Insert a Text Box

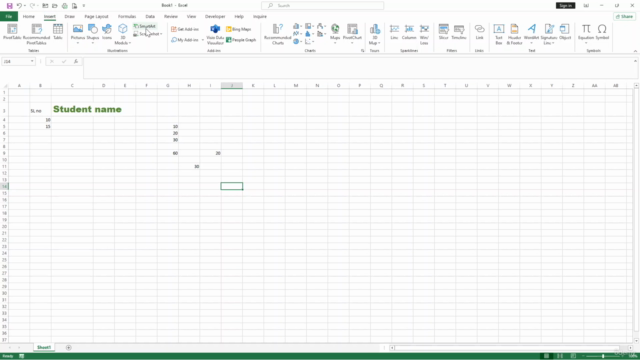(499, 33)
